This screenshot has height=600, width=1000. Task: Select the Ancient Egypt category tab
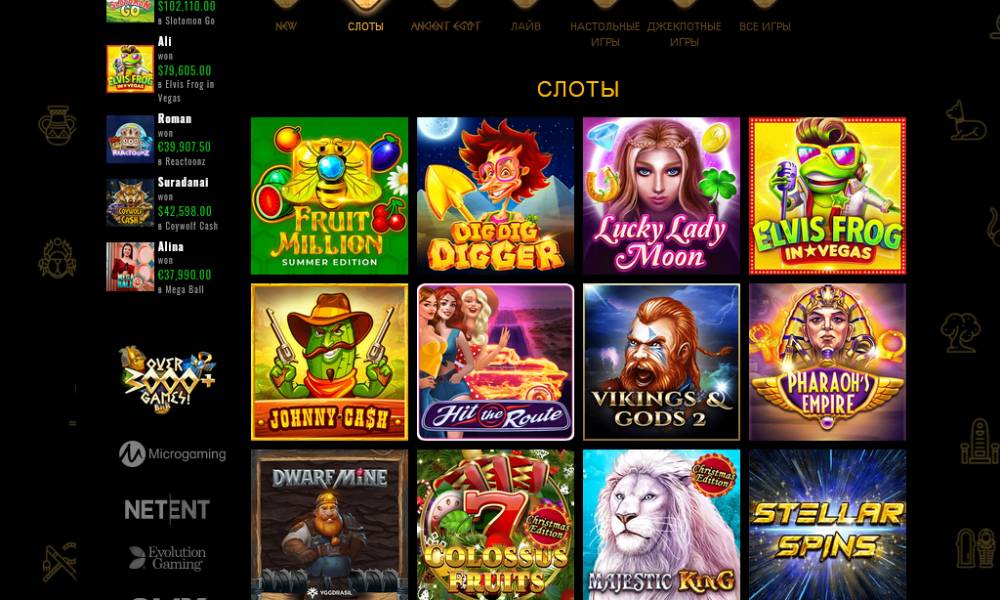(445, 26)
